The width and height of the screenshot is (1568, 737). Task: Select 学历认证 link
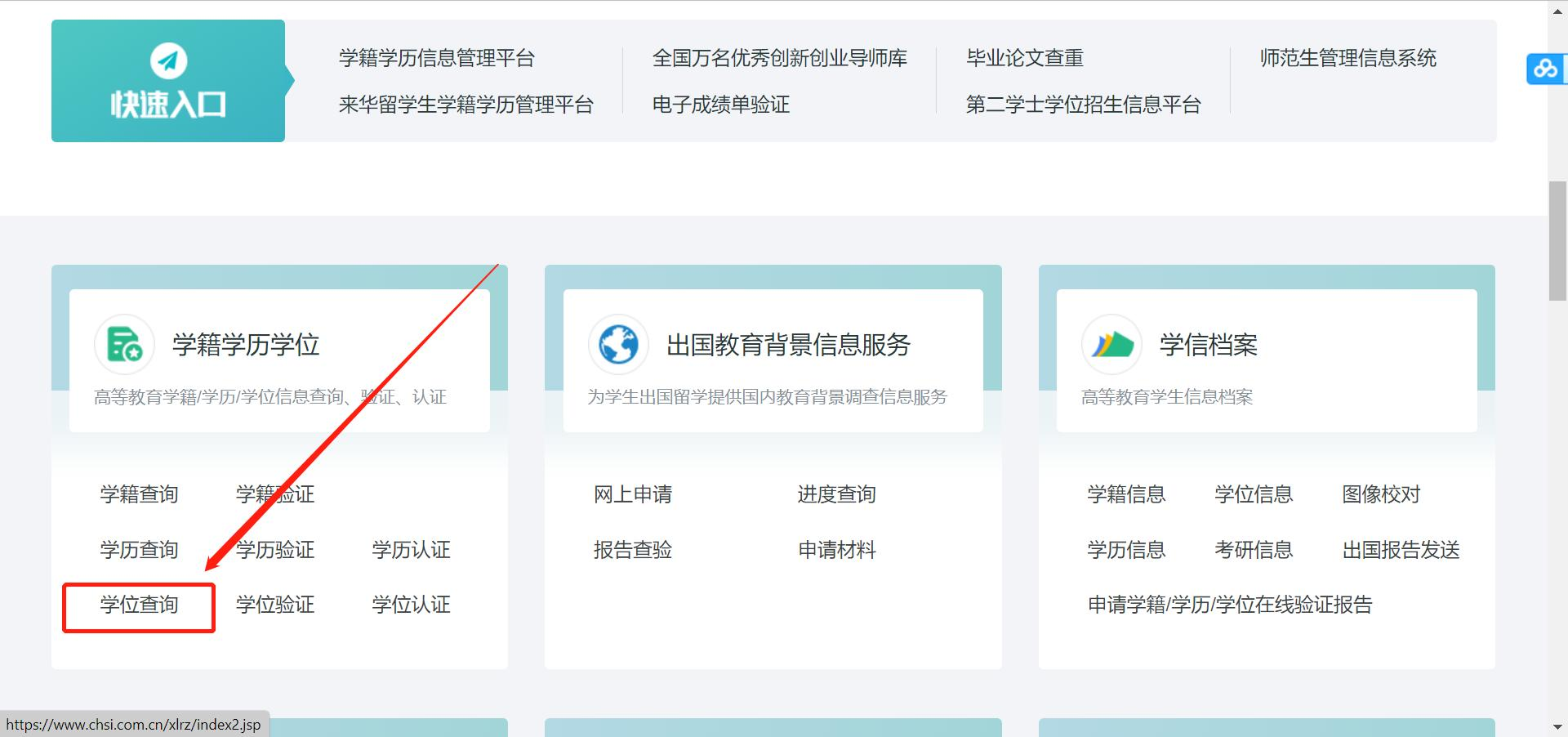click(411, 550)
